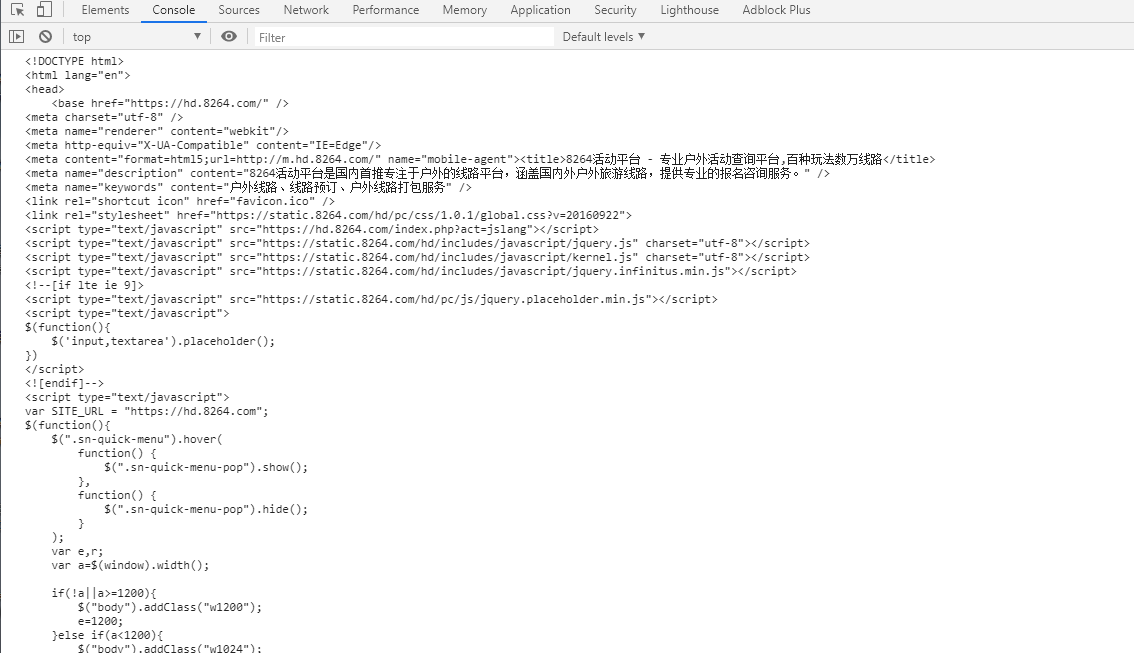1134x653 pixels.
Task: Click the 'var e,r;' line
Action: click(77, 552)
